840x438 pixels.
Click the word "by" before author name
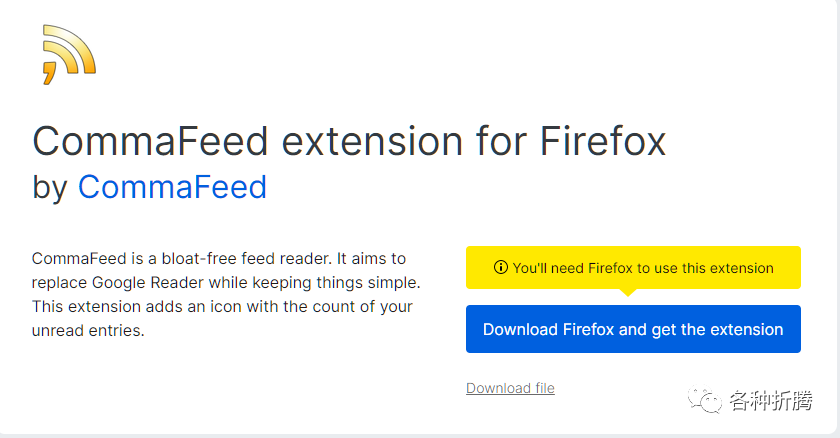click(50, 187)
